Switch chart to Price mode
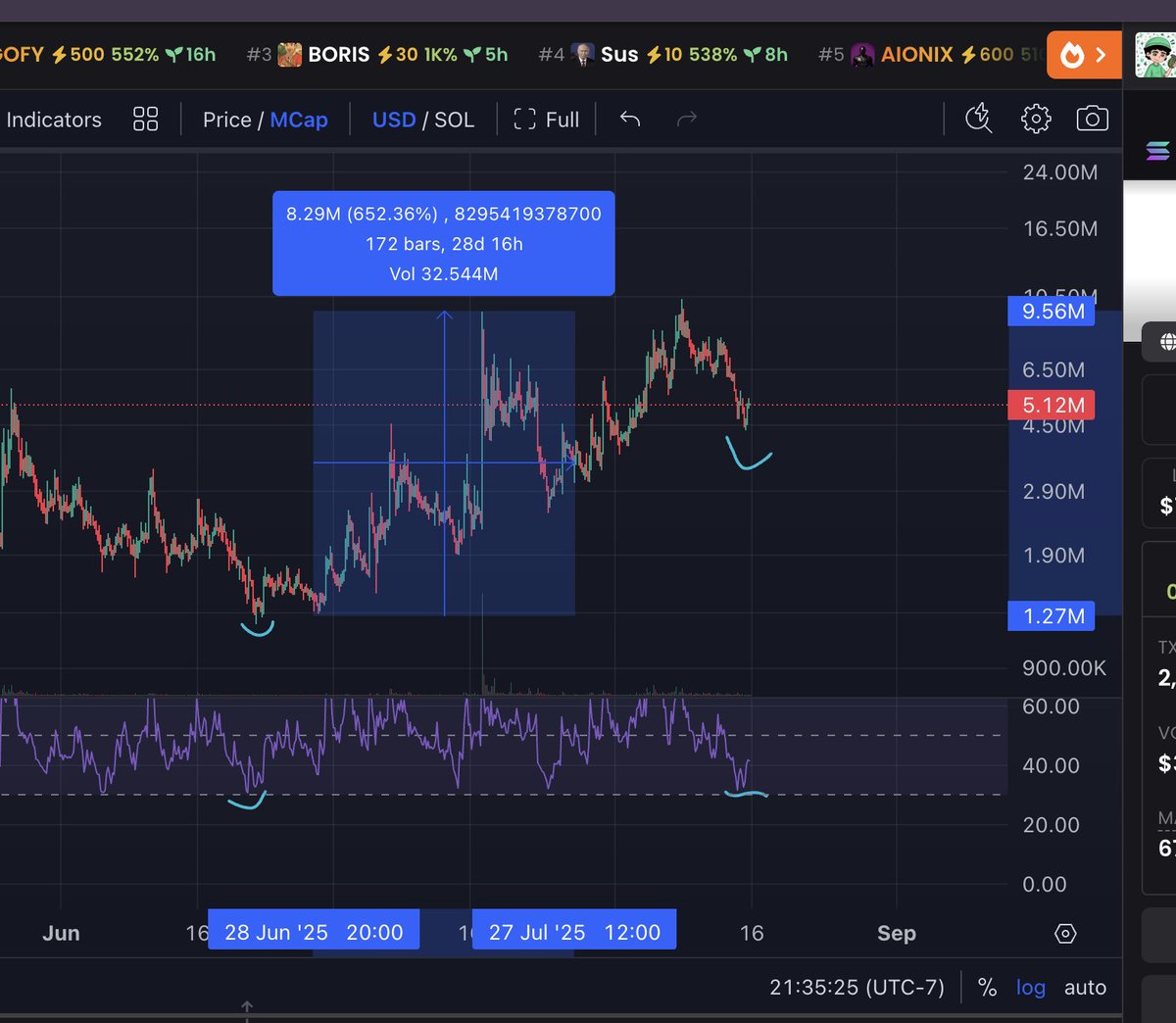Image resolution: width=1176 pixels, height=1023 pixels. point(227,120)
